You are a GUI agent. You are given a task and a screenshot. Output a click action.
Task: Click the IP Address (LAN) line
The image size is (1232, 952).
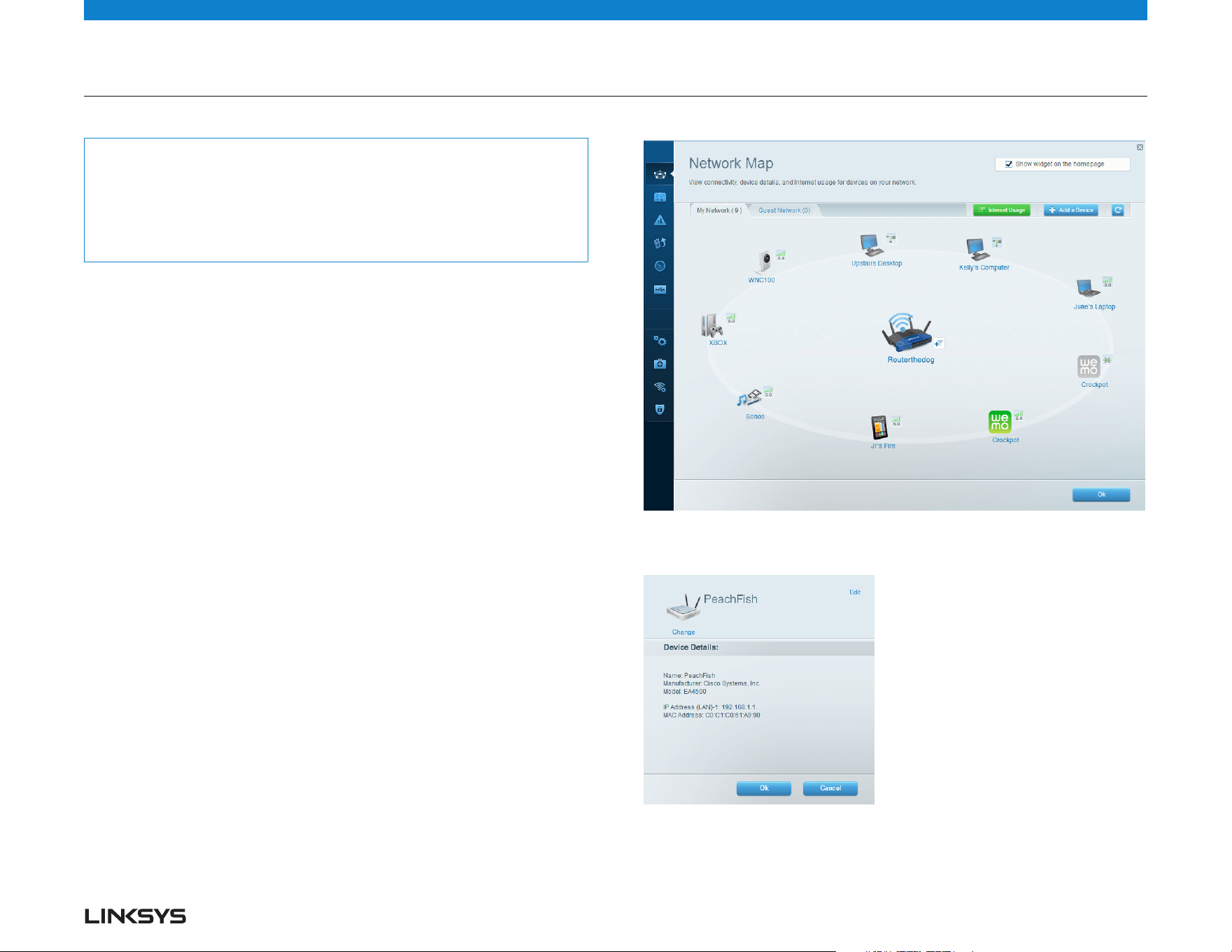point(709,707)
